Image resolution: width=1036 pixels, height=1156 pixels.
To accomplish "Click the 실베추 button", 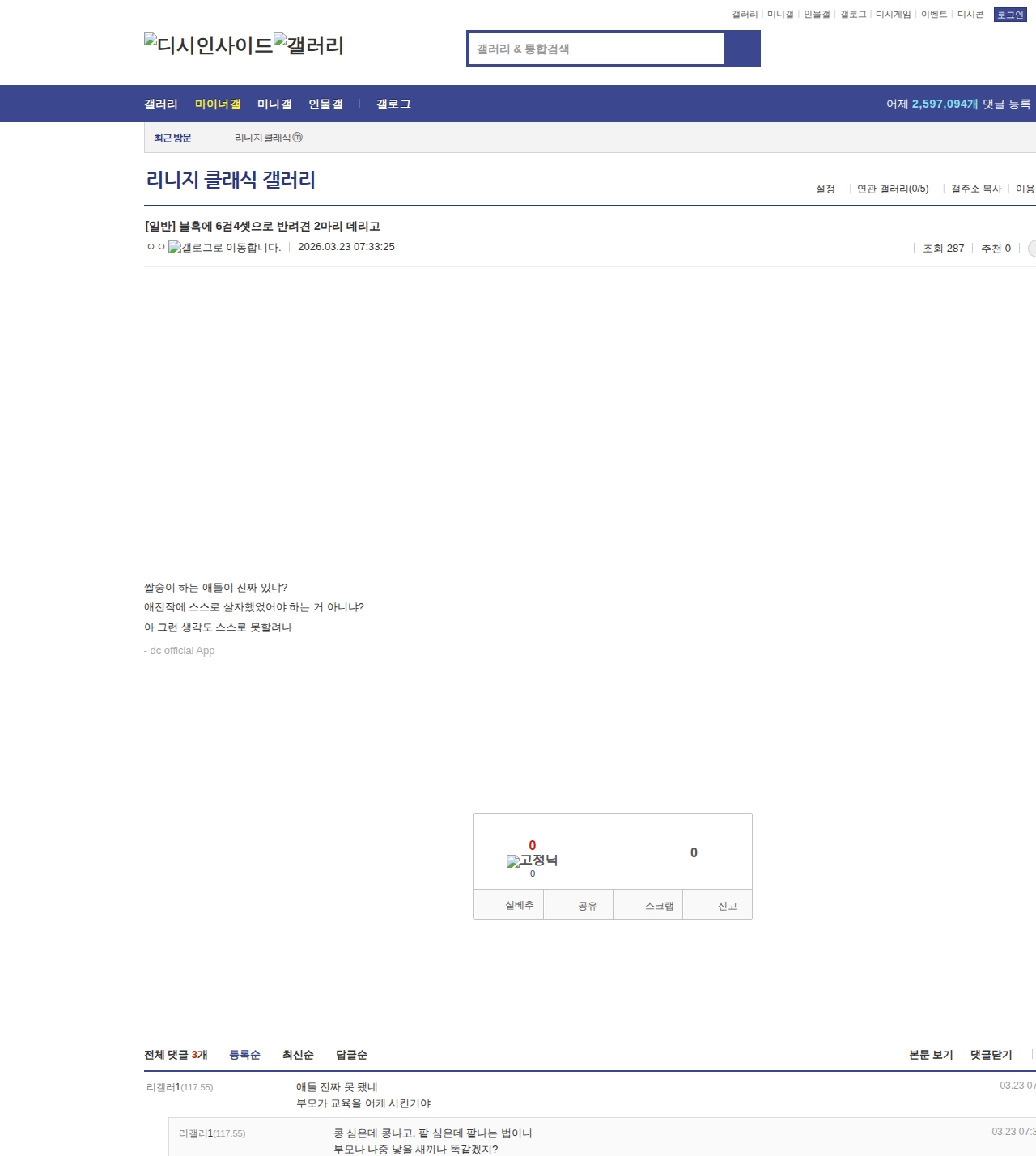I will pos(509,905).
